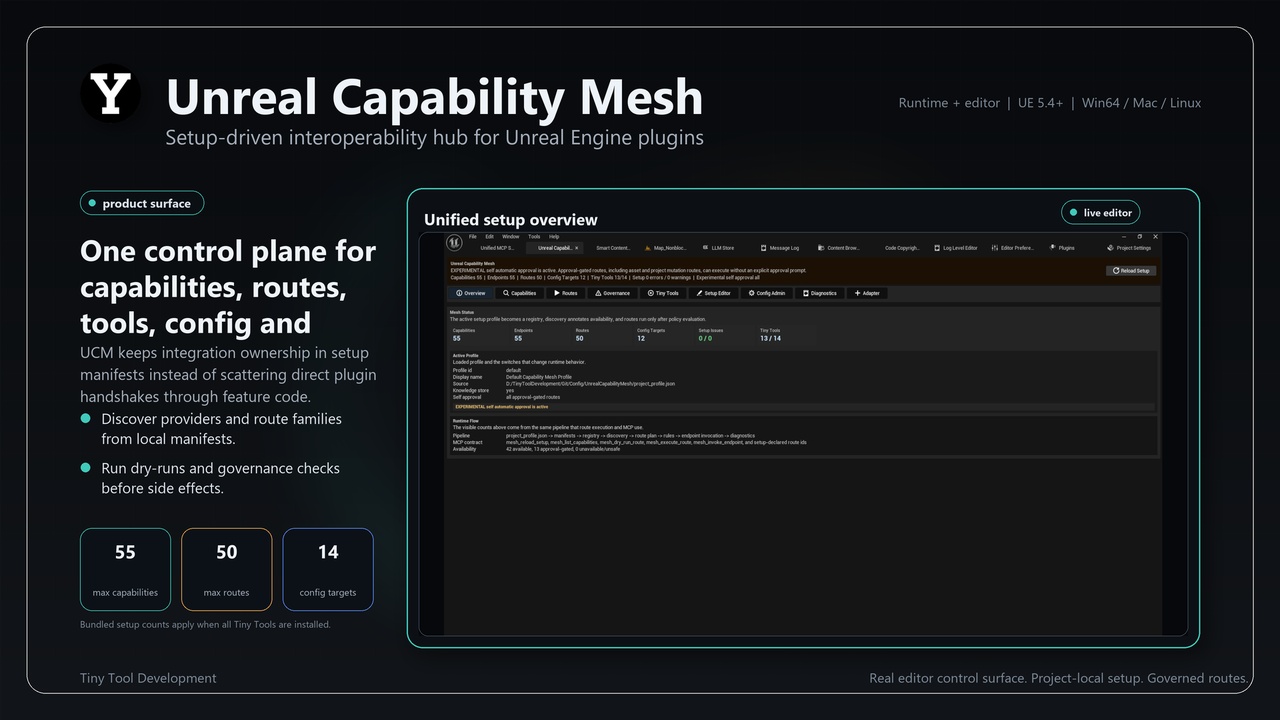Viewport: 1280px width, 720px height.
Task: Open the Message Log tab icon
Action: (x=763, y=248)
